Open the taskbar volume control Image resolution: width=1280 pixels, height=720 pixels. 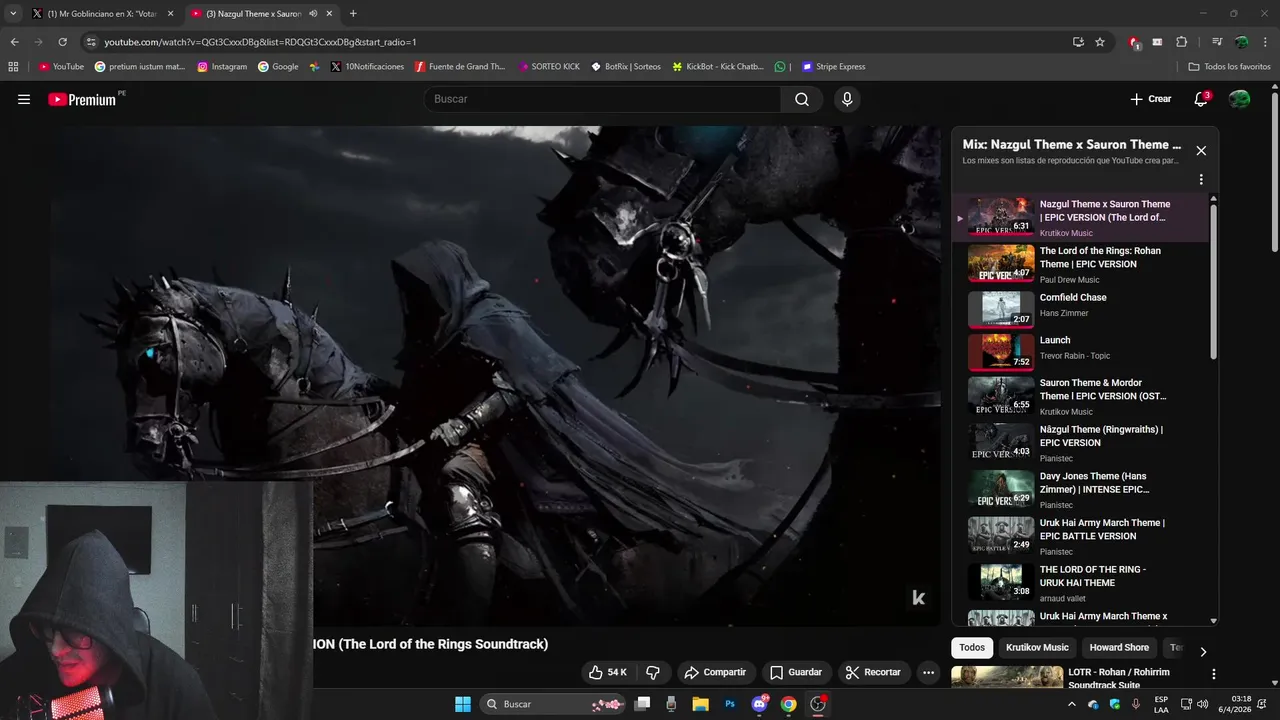(x=1203, y=704)
